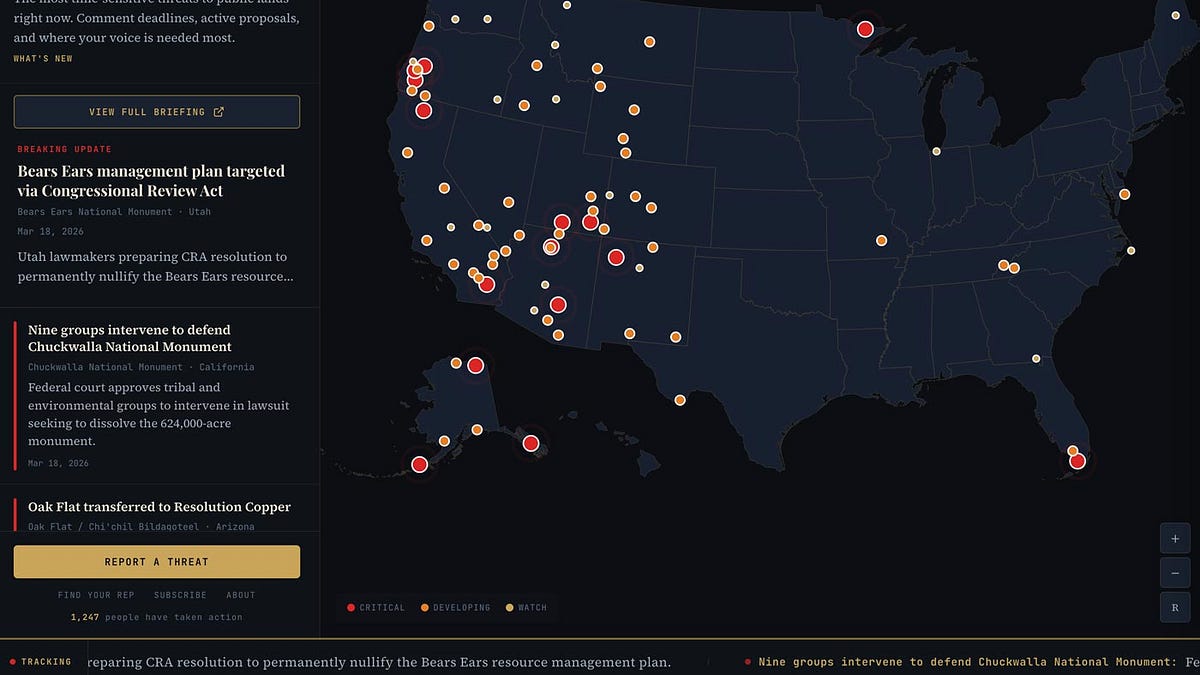Click the Report a Threat button

157,562
